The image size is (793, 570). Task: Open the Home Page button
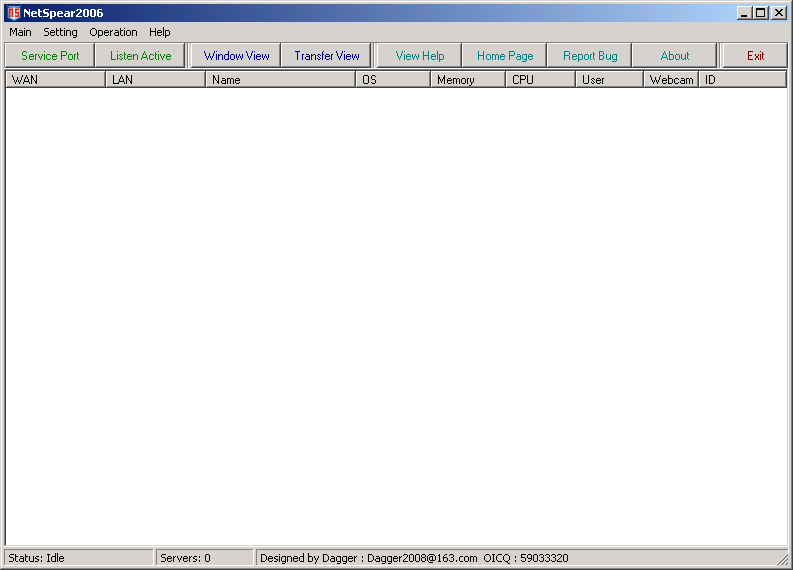504,56
